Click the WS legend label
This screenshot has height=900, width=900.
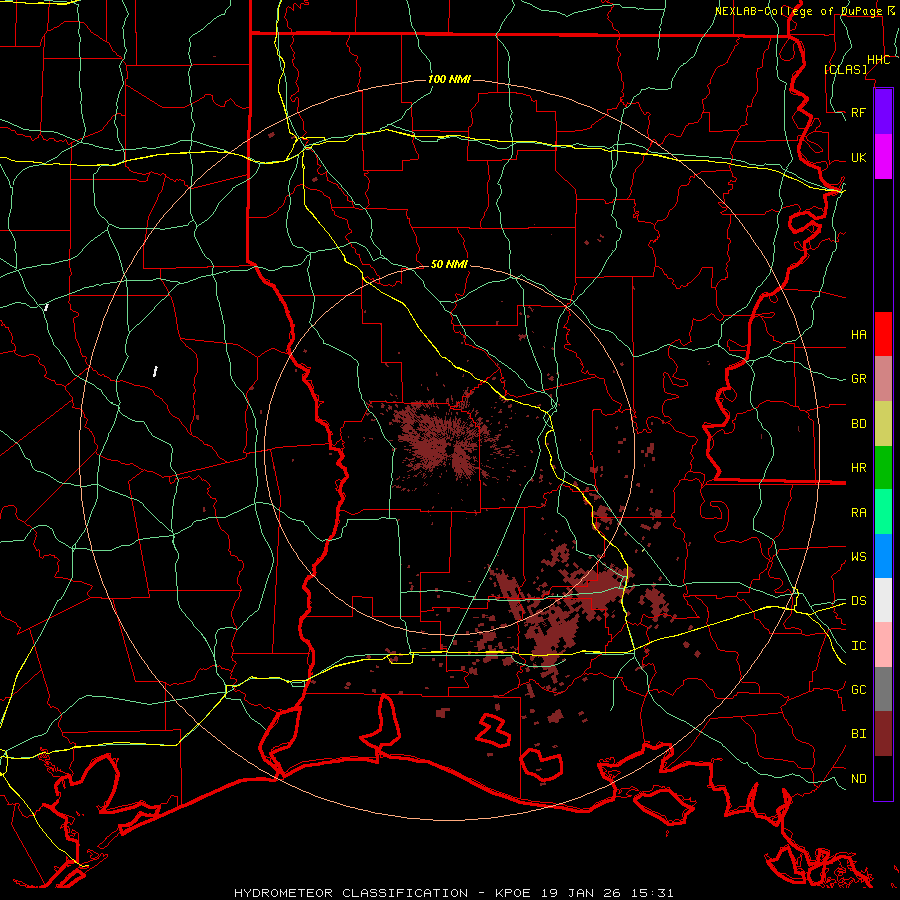point(858,557)
